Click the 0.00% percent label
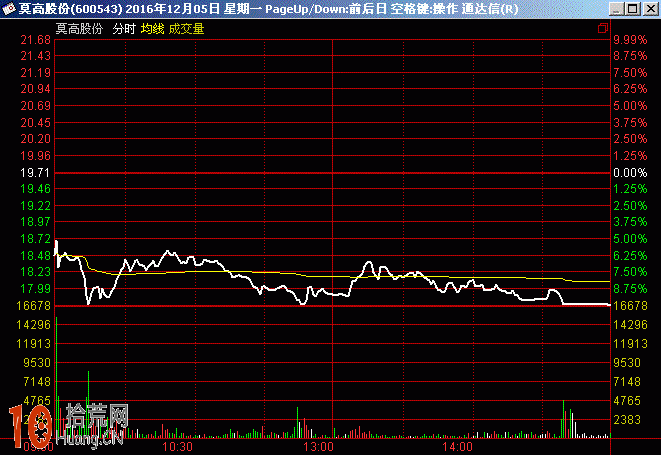This screenshot has width=661, height=455. click(630, 172)
